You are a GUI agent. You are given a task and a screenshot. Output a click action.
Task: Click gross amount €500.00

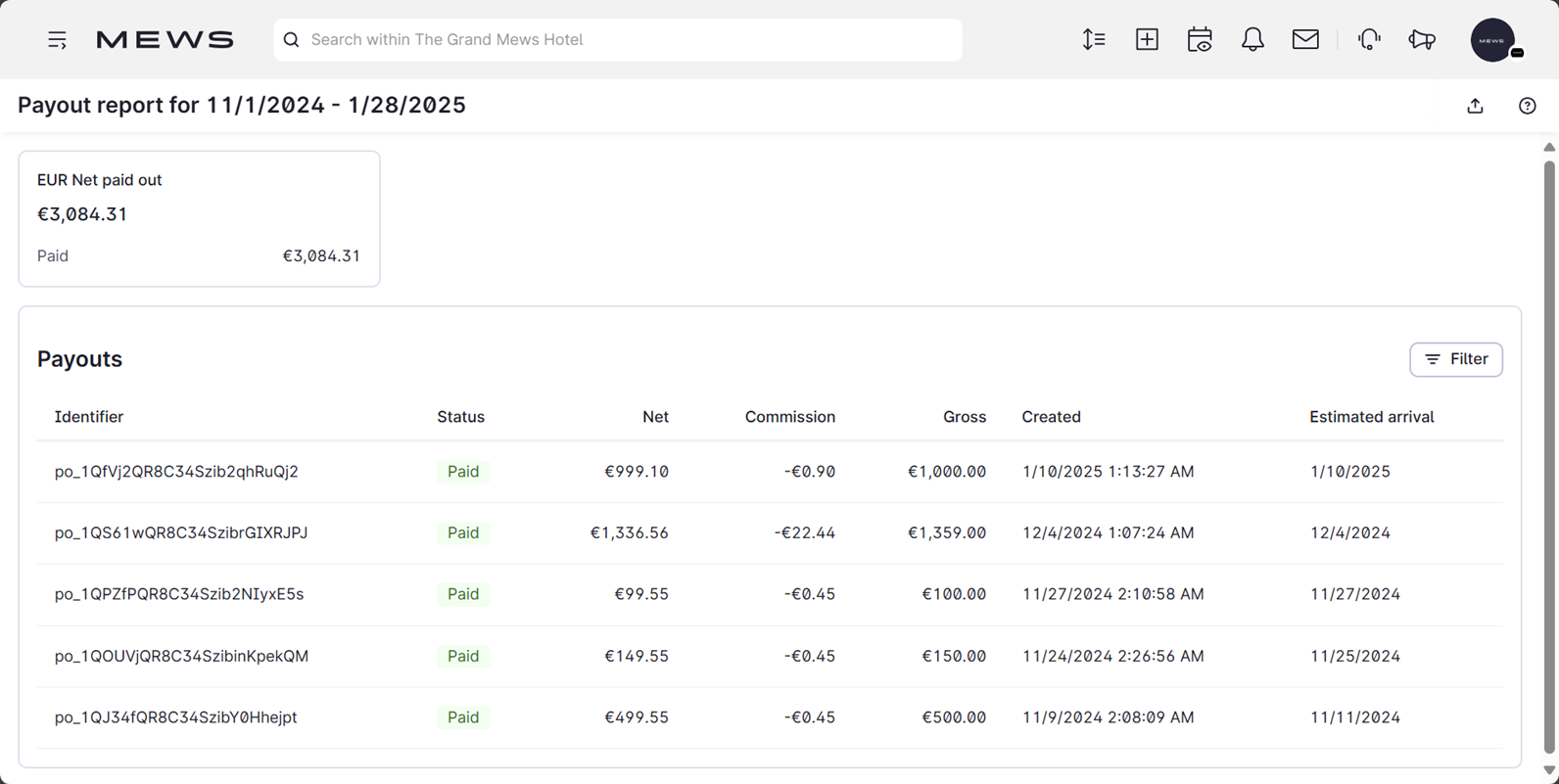click(x=954, y=717)
